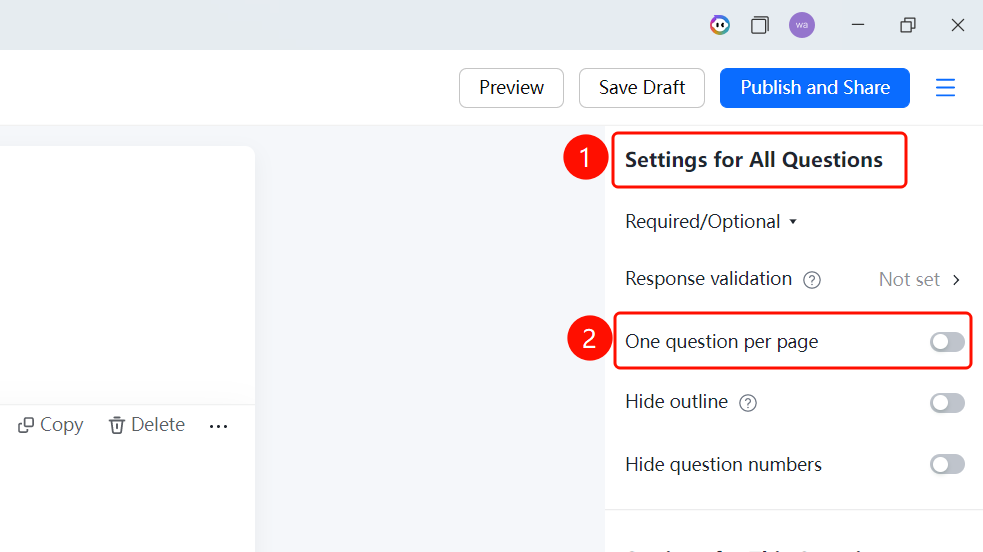
Task: Click the Save Draft button
Action: click(x=642, y=88)
